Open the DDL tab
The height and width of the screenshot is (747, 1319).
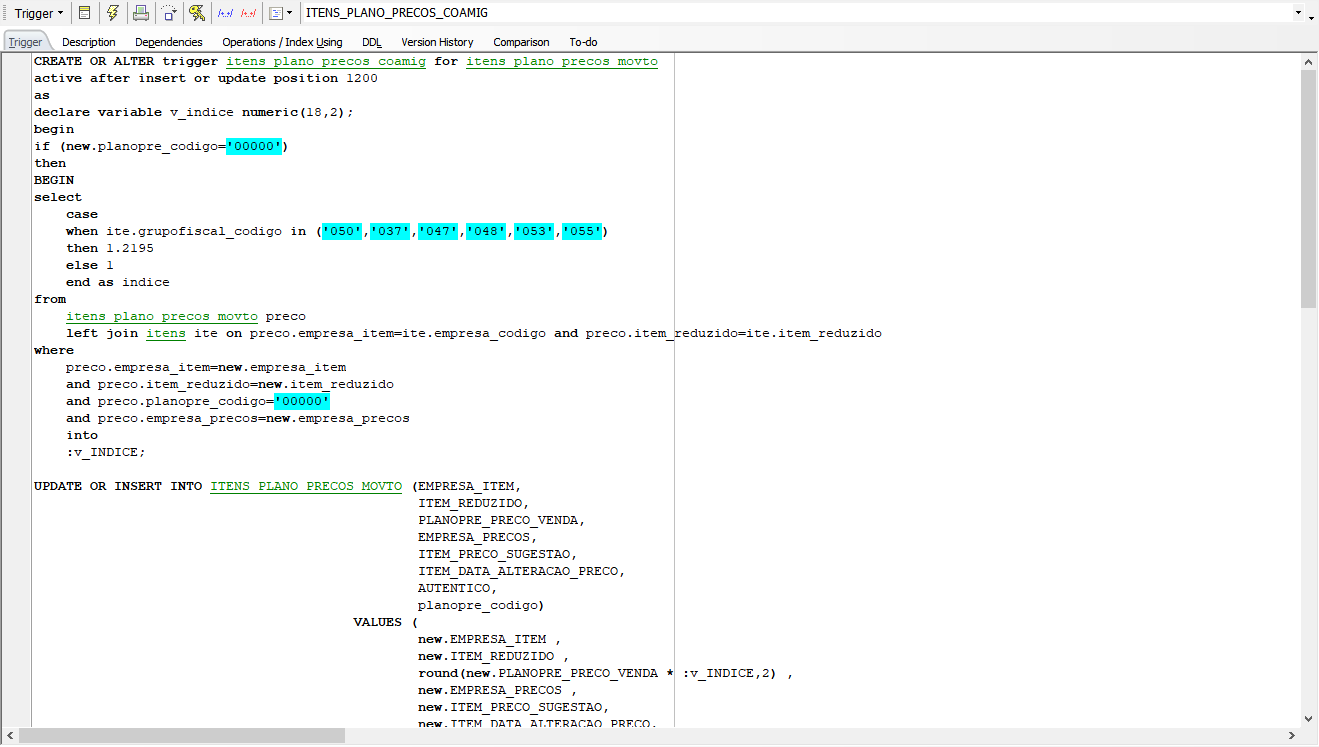click(372, 42)
